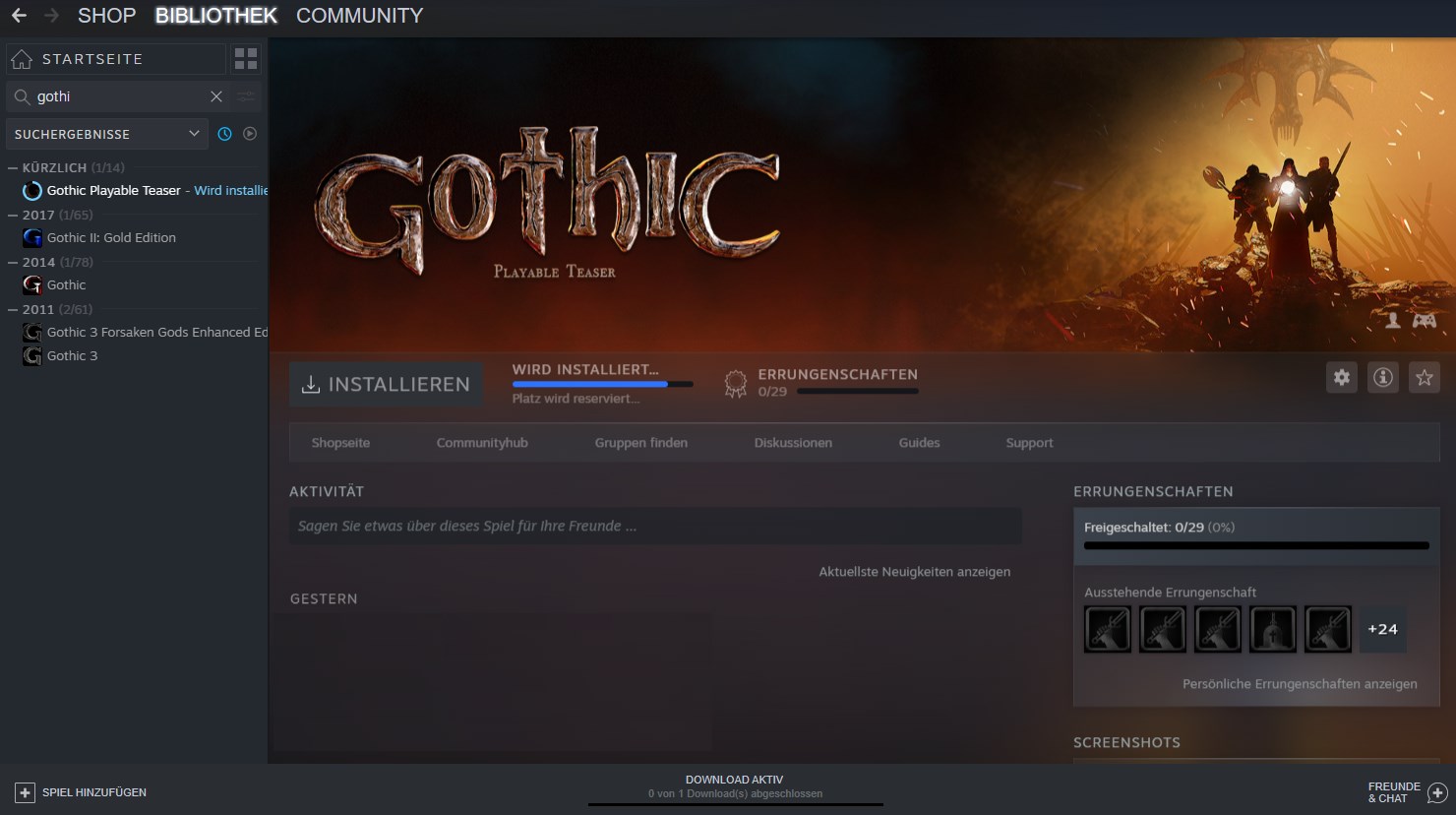Image resolution: width=1456 pixels, height=815 pixels.
Task: Open the Guides tab
Action: 919,443
